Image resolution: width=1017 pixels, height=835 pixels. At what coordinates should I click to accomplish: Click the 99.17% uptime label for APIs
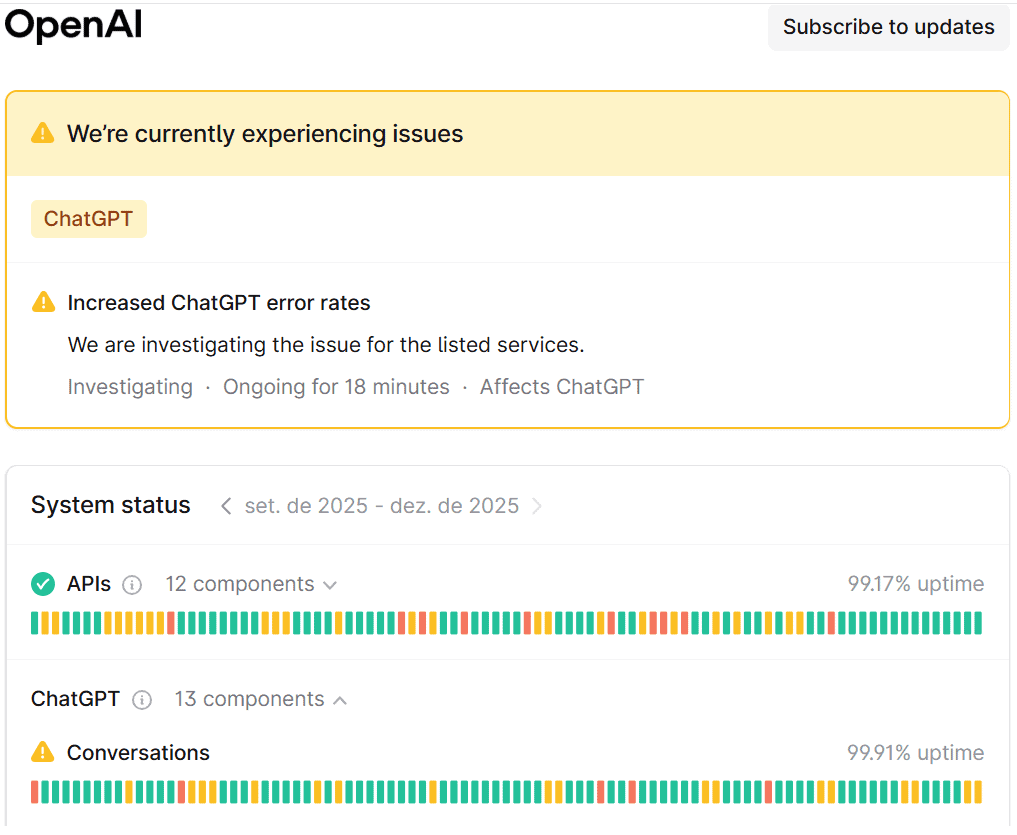click(915, 583)
